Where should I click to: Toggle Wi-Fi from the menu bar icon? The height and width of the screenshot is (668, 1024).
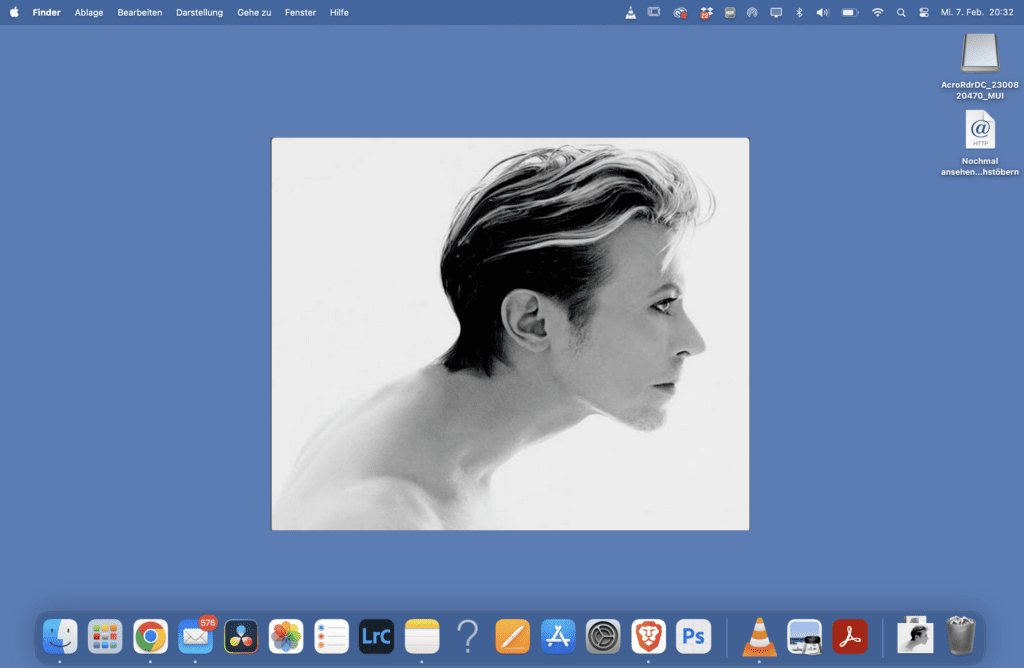[877, 13]
